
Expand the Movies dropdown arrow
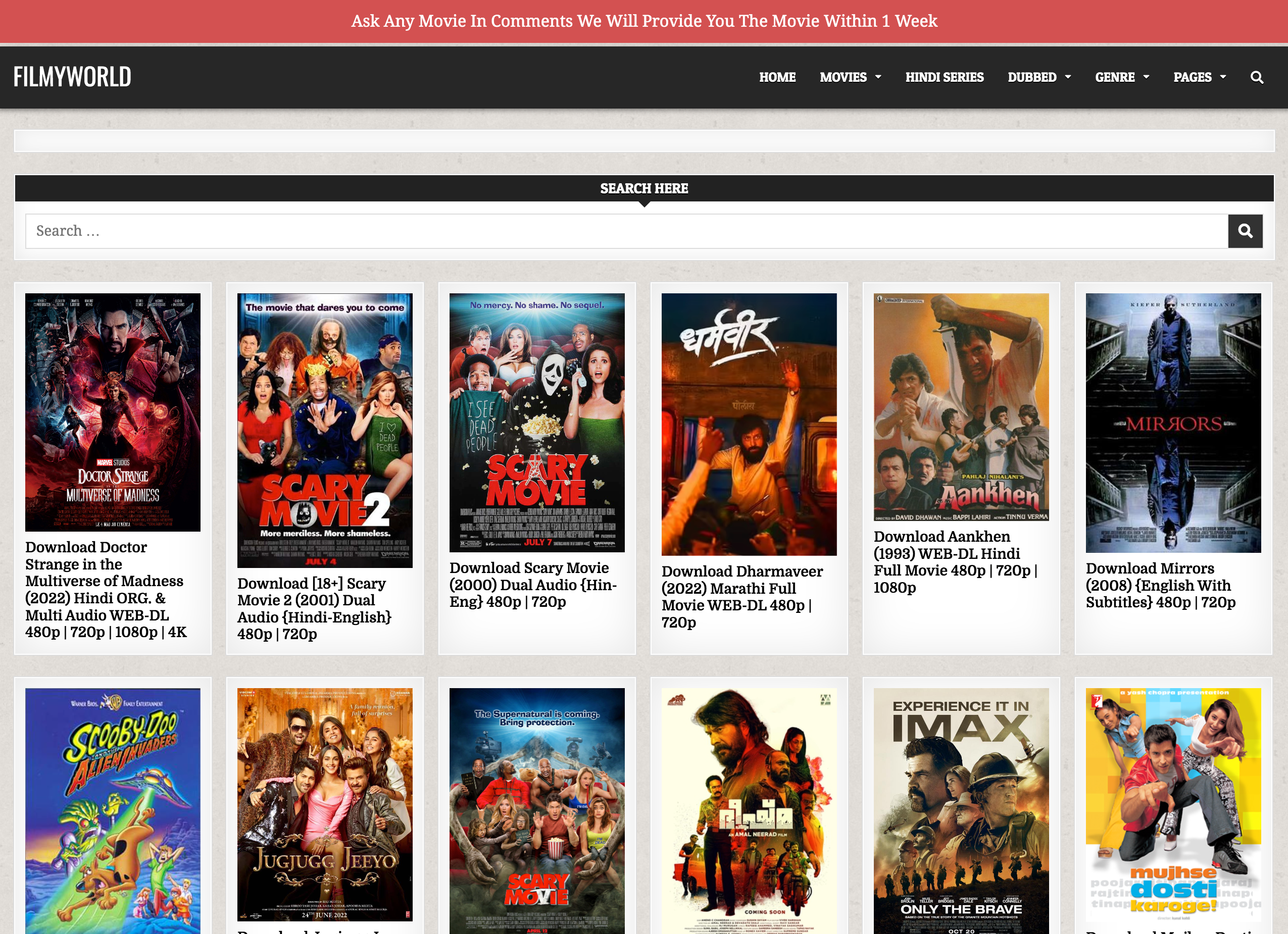tap(878, 77)
